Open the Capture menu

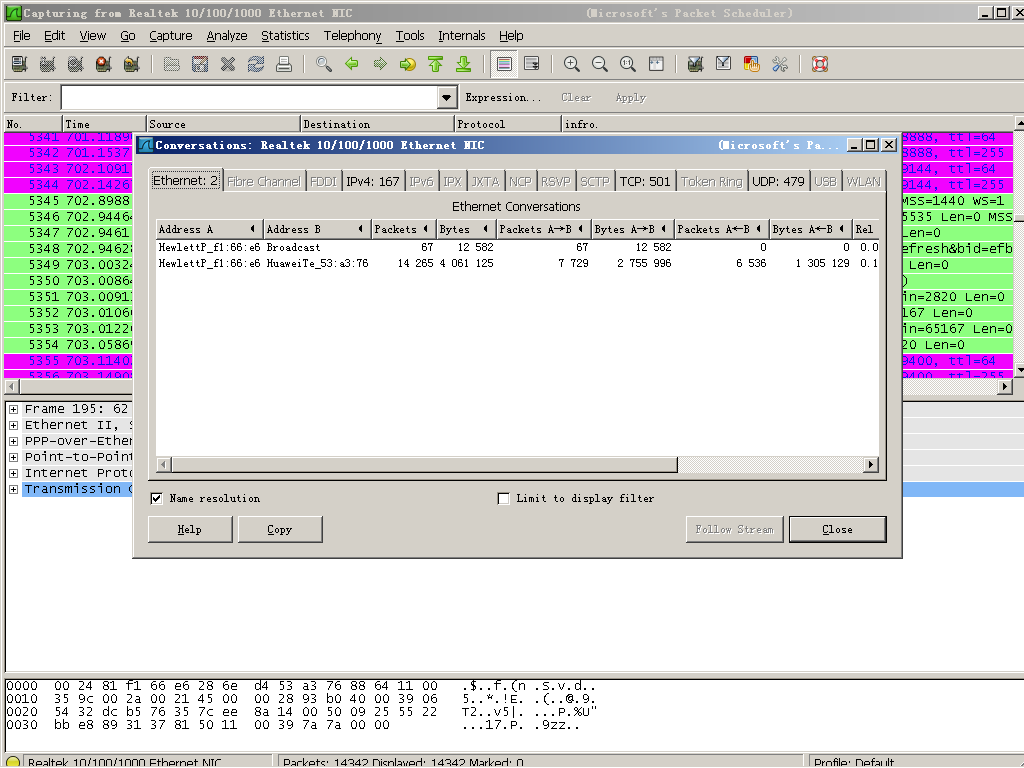170,36
